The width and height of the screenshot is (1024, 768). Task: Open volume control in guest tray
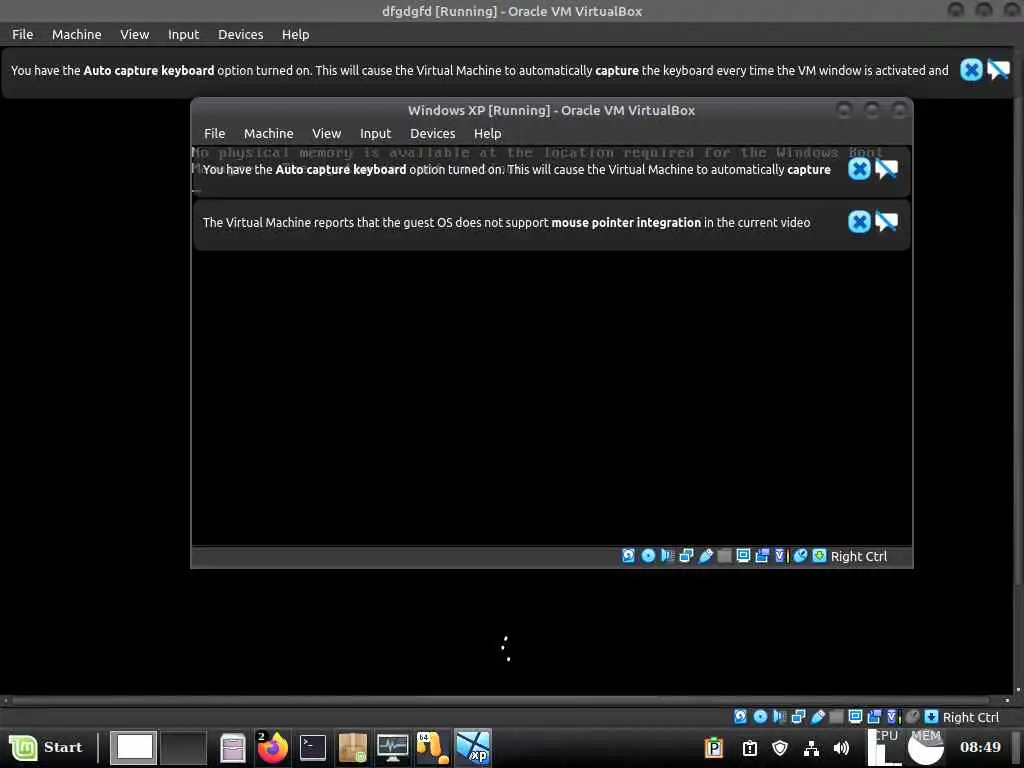[841, 748]
